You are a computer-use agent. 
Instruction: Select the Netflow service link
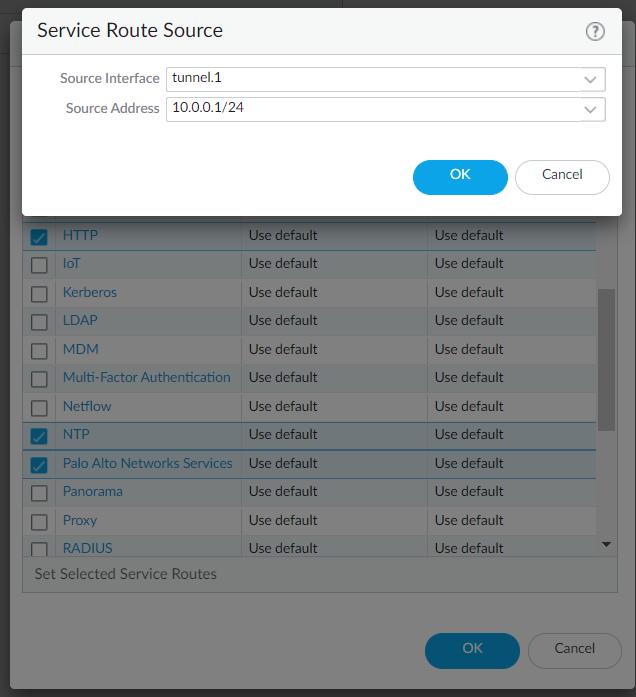pos(87,407)
